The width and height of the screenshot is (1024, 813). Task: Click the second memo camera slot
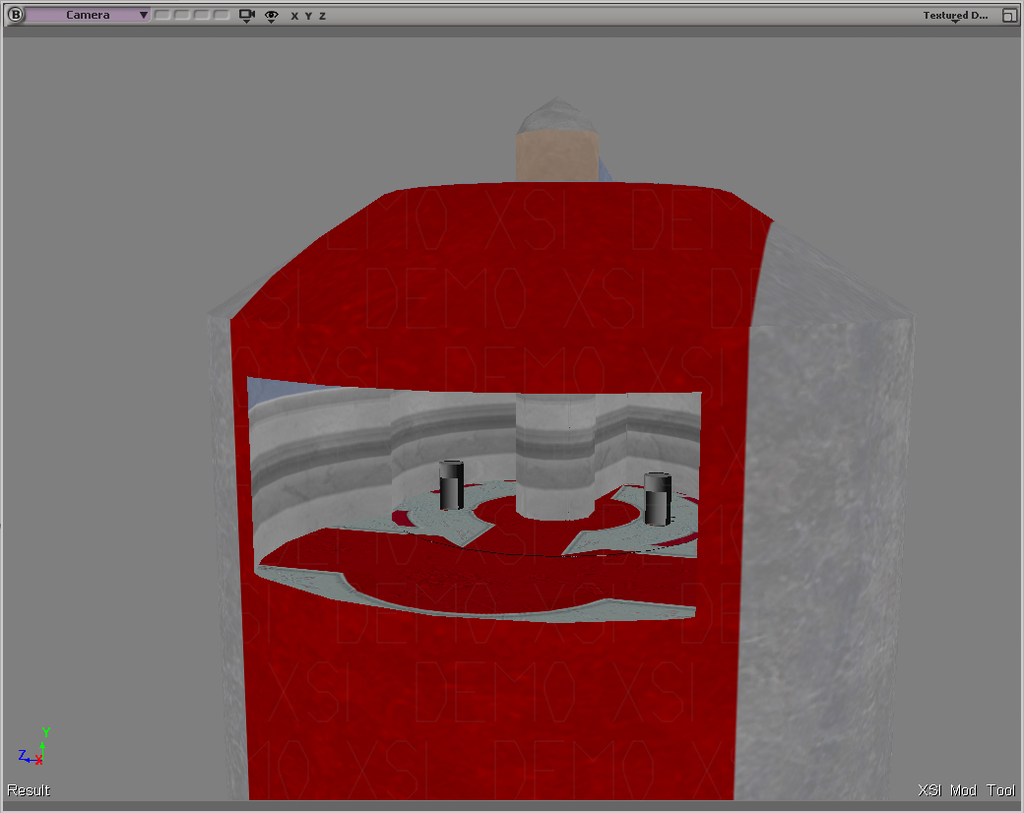182,15
